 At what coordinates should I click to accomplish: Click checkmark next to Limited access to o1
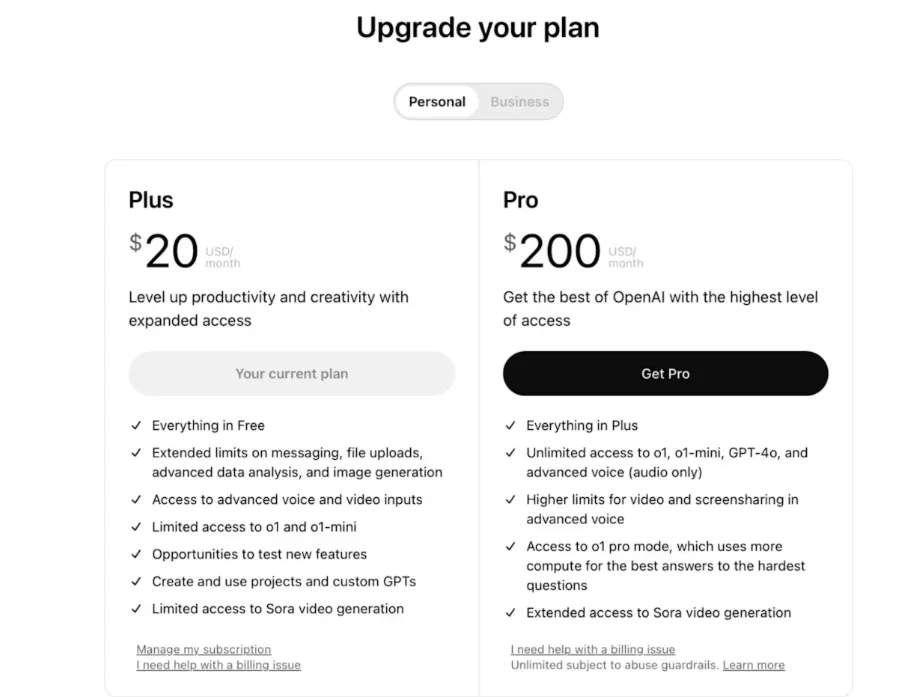click(x=136, y=527)
